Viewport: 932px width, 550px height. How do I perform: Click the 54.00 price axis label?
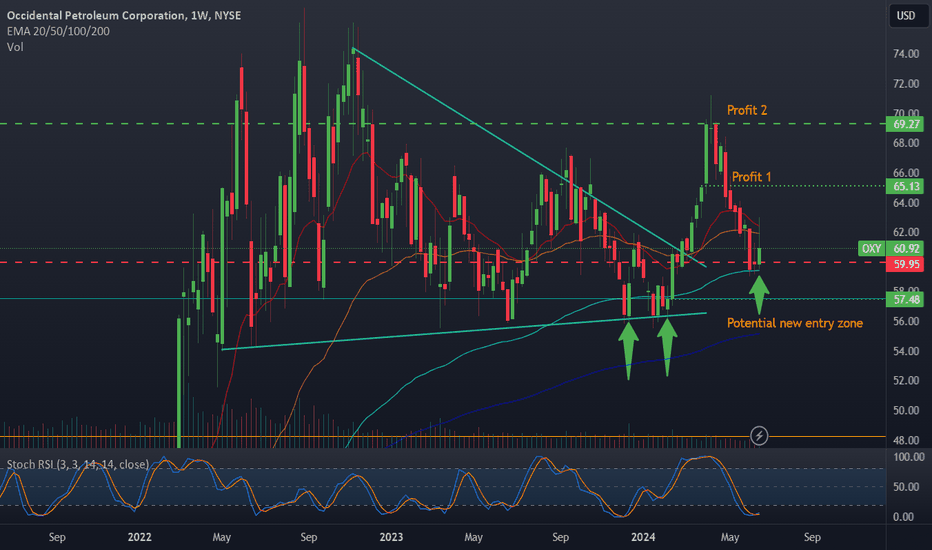906,351
